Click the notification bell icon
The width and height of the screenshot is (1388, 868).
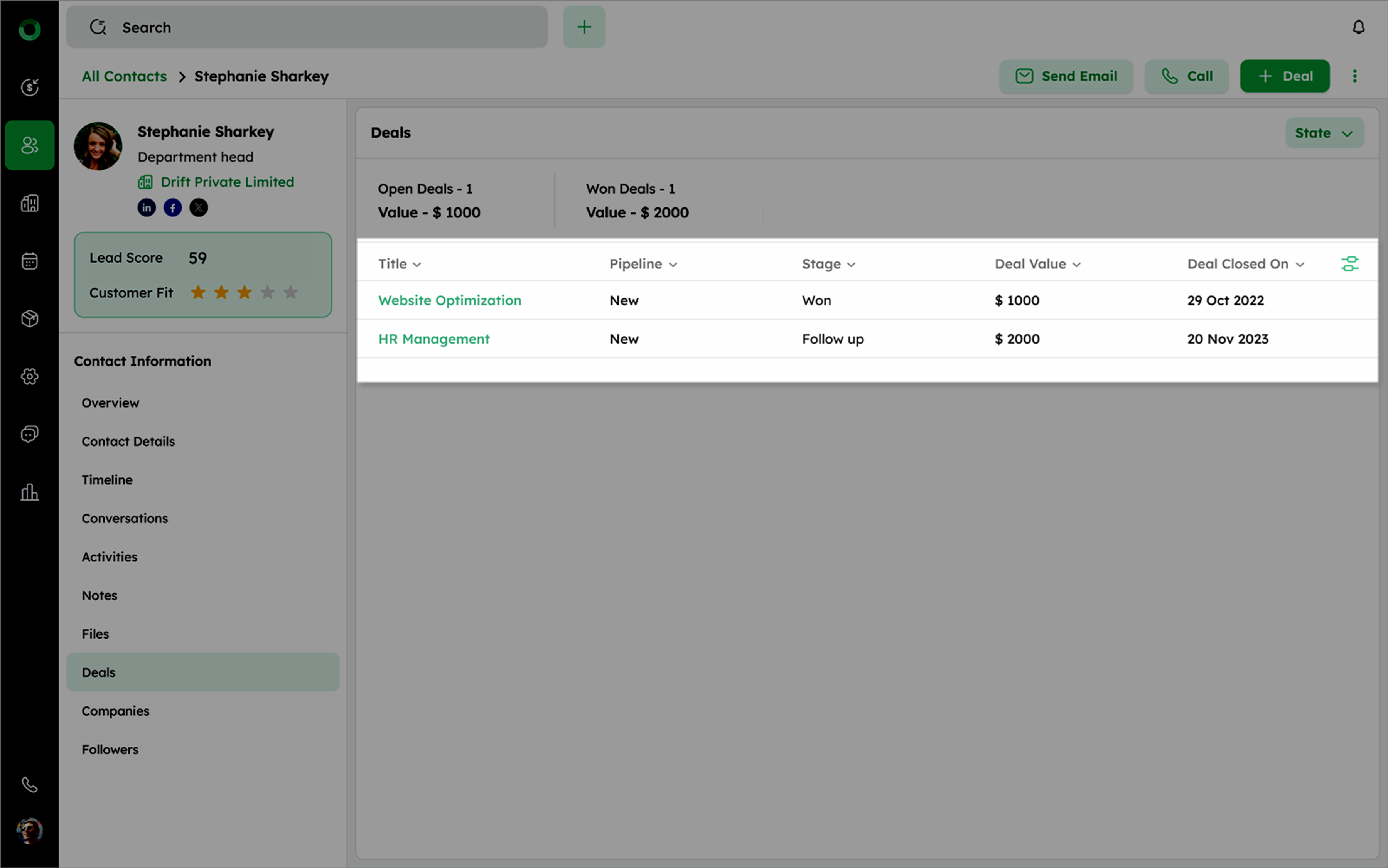[1358, 27]
